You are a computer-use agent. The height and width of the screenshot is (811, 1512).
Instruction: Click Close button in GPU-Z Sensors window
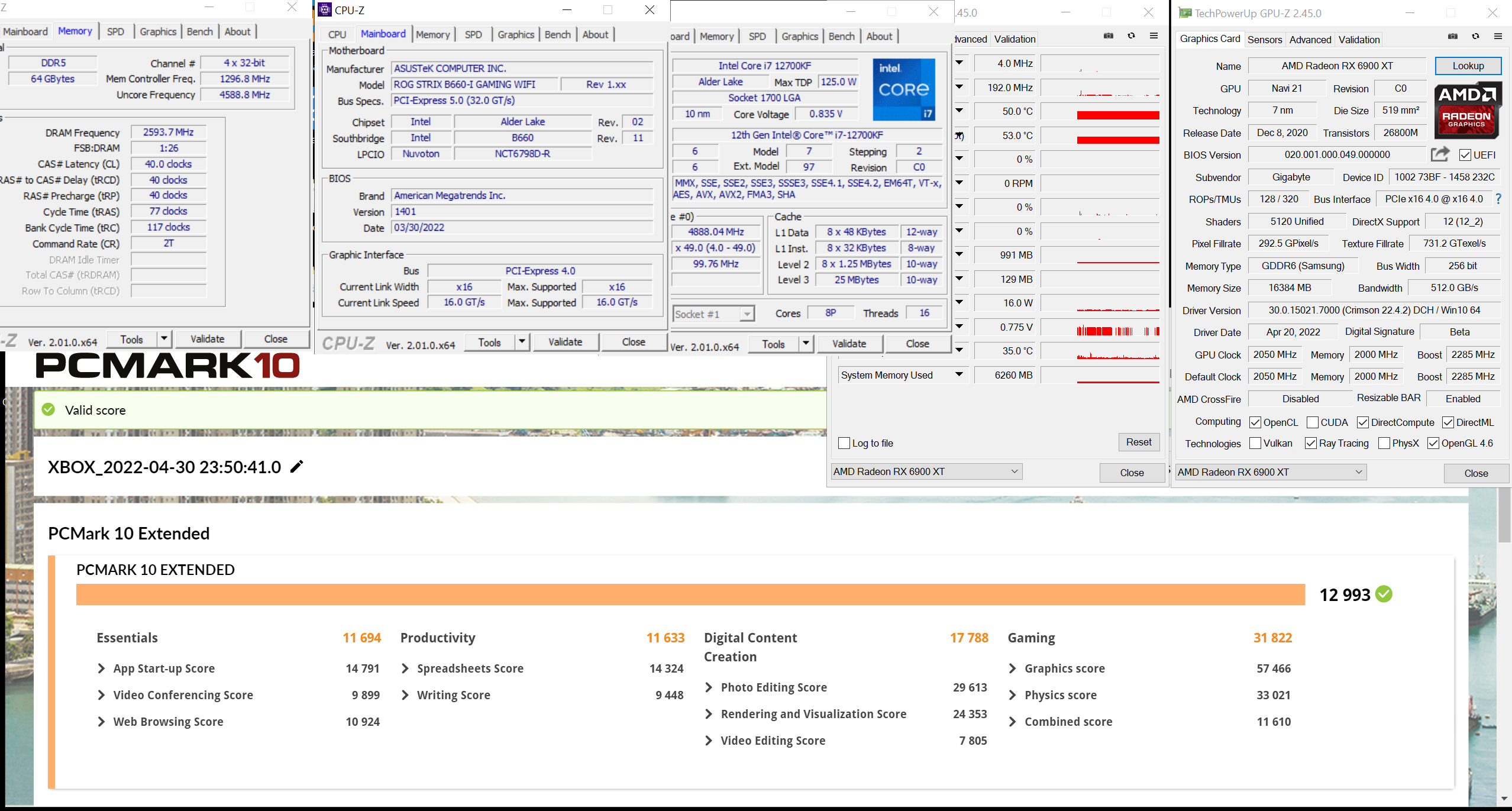[1132, 473]
